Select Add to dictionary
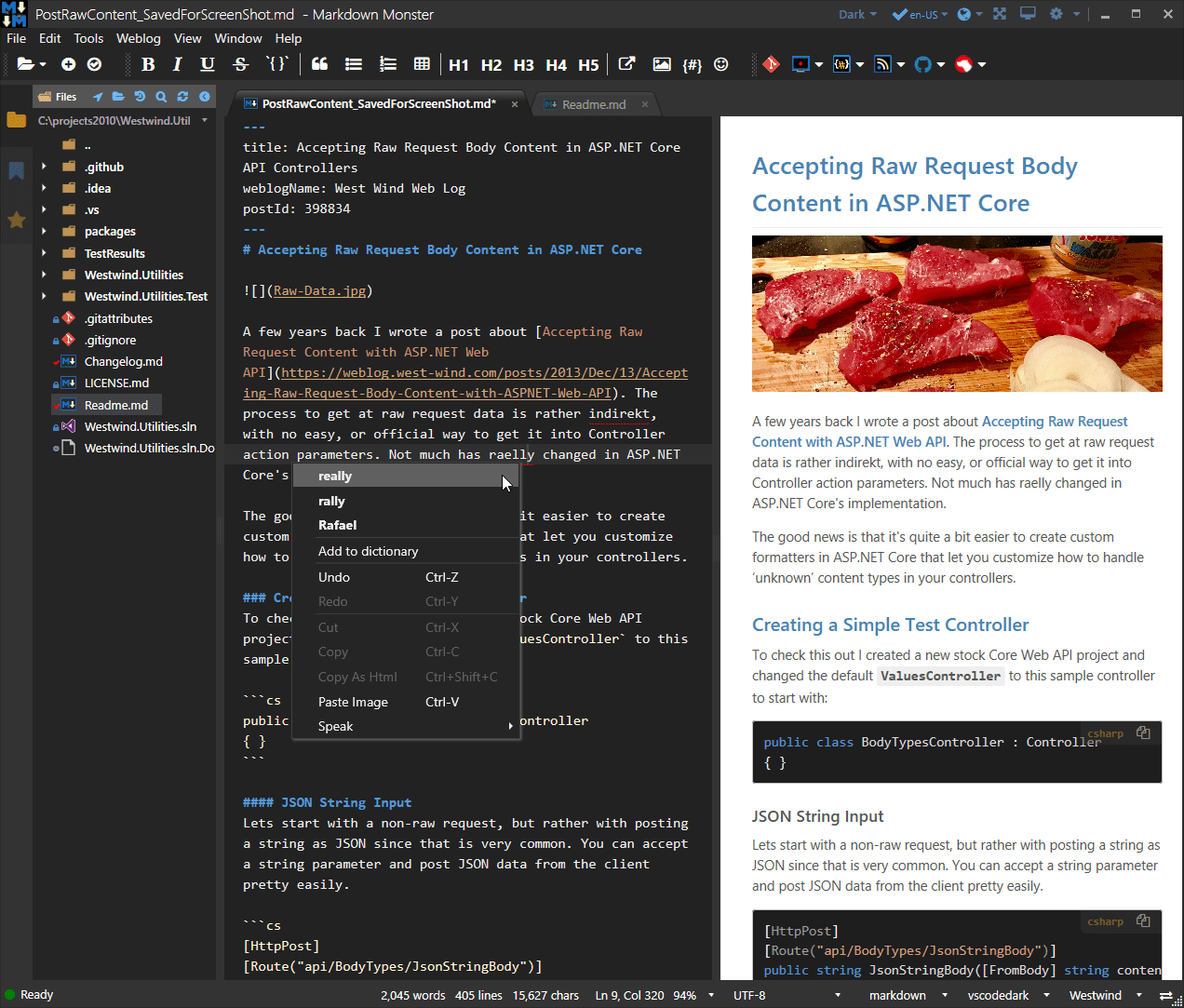This screenshot has width=1184, height=1008. [x=406, y=551]
